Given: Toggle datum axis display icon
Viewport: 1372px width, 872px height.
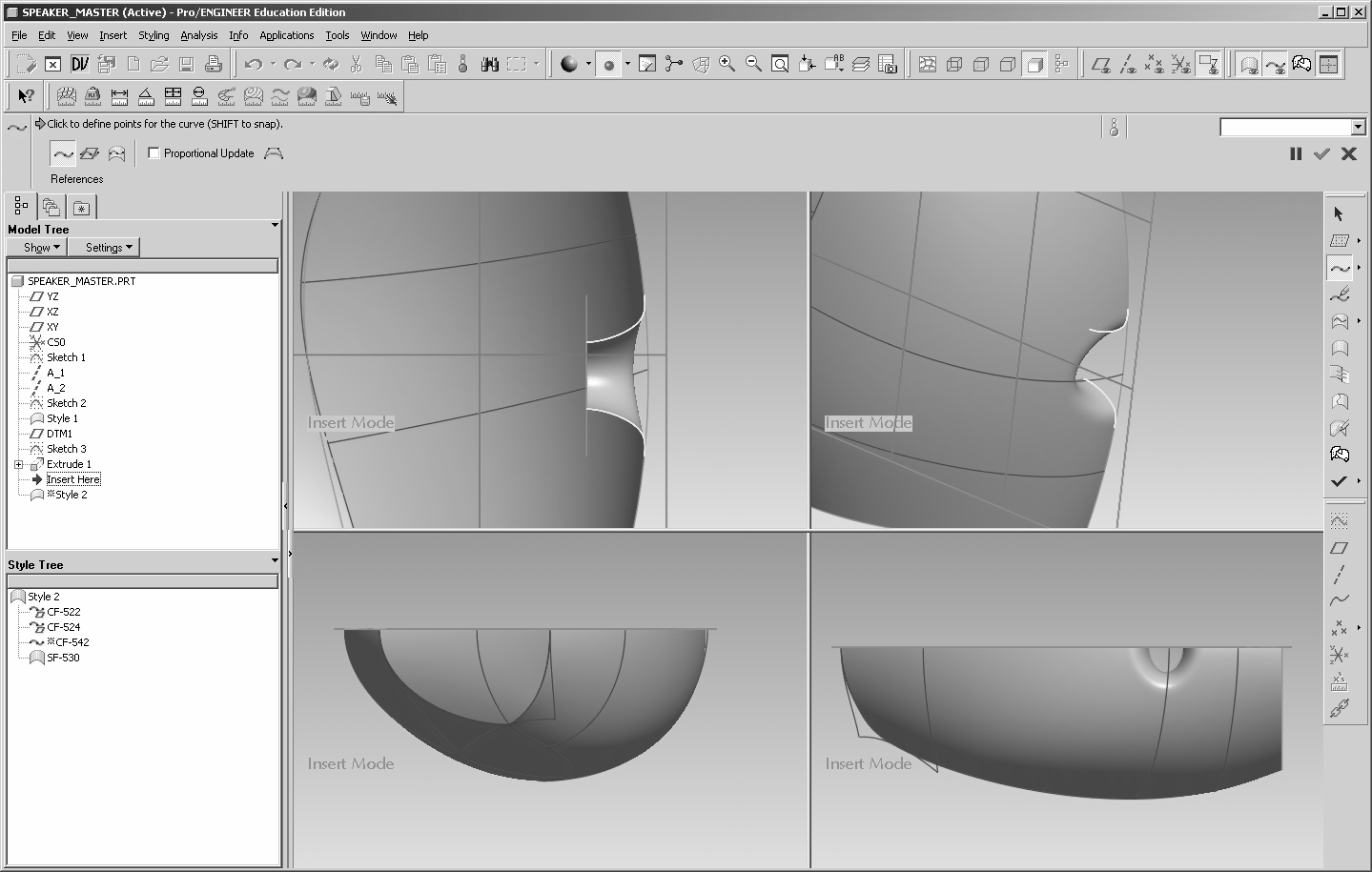Looking at the screenshot, I should (x=1128, y=65).
